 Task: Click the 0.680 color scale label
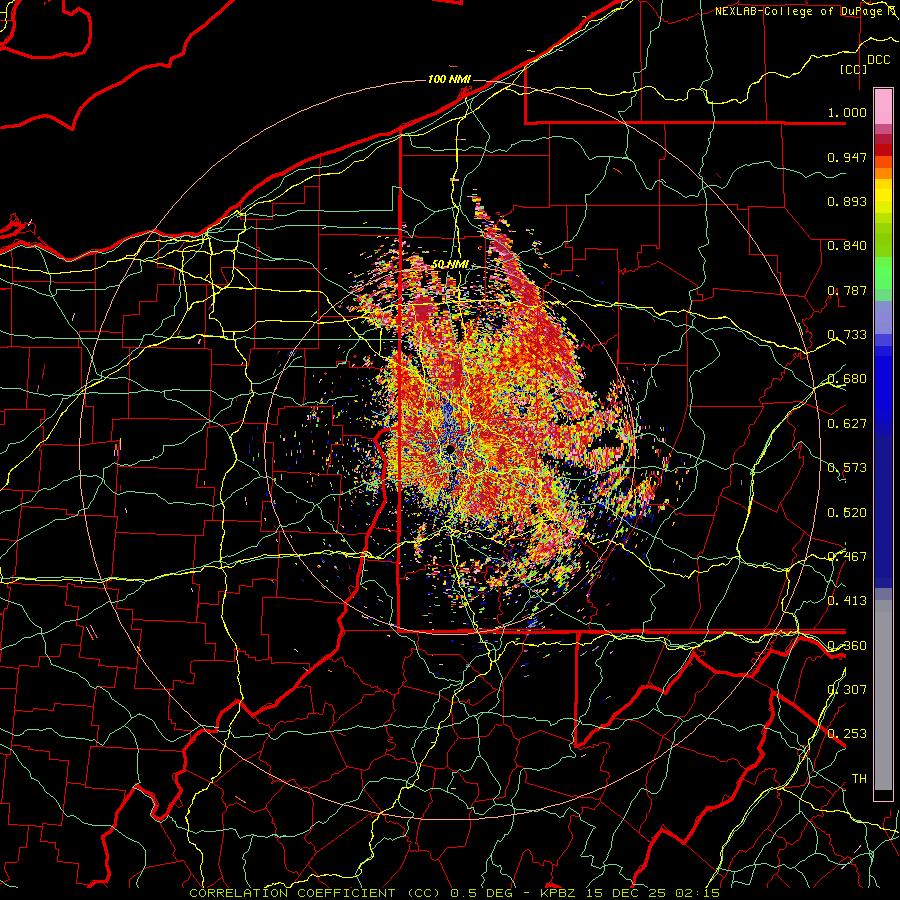[x=847, y=379]
